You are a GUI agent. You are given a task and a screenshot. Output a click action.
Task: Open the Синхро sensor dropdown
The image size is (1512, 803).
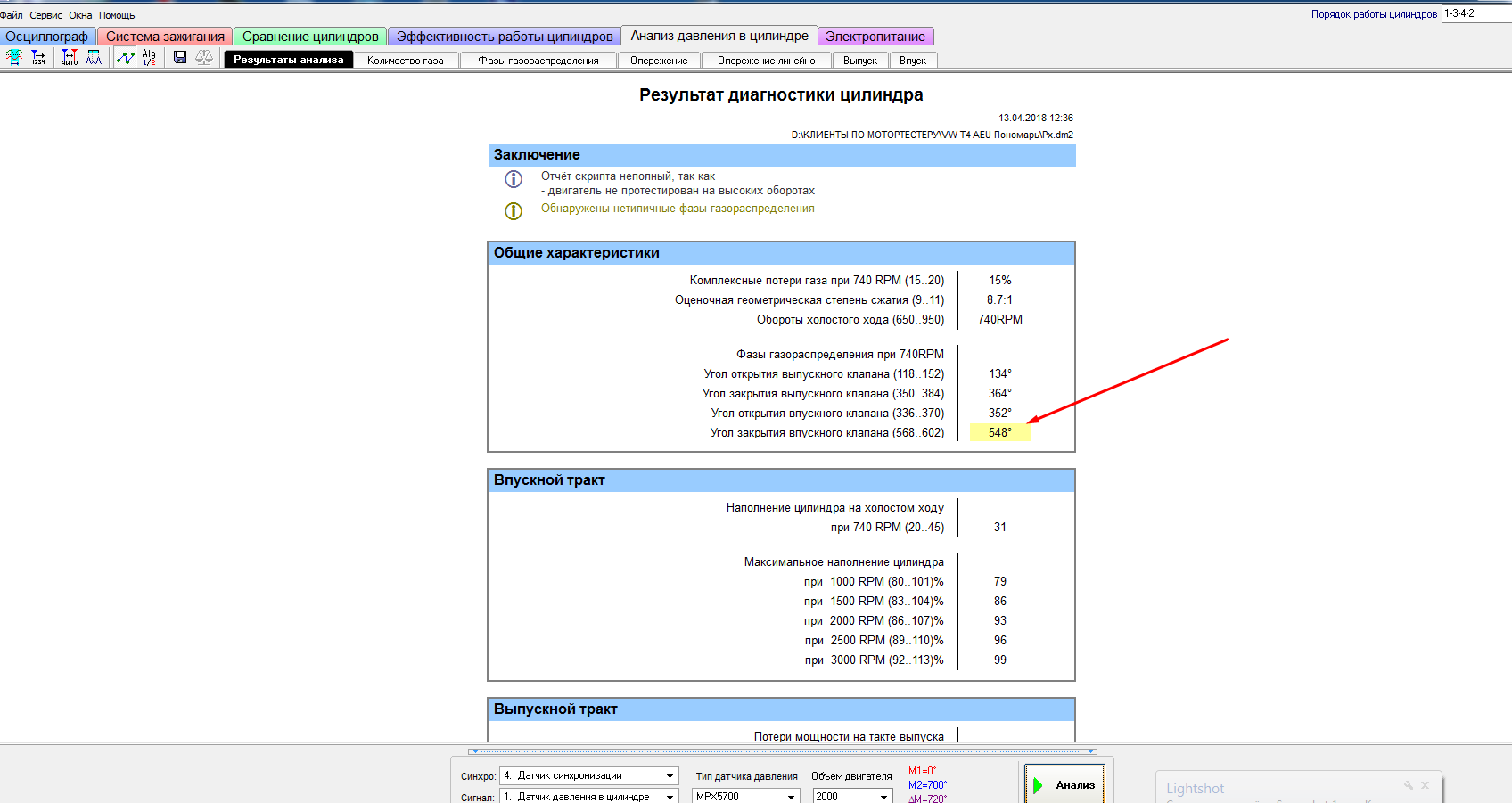589,775
